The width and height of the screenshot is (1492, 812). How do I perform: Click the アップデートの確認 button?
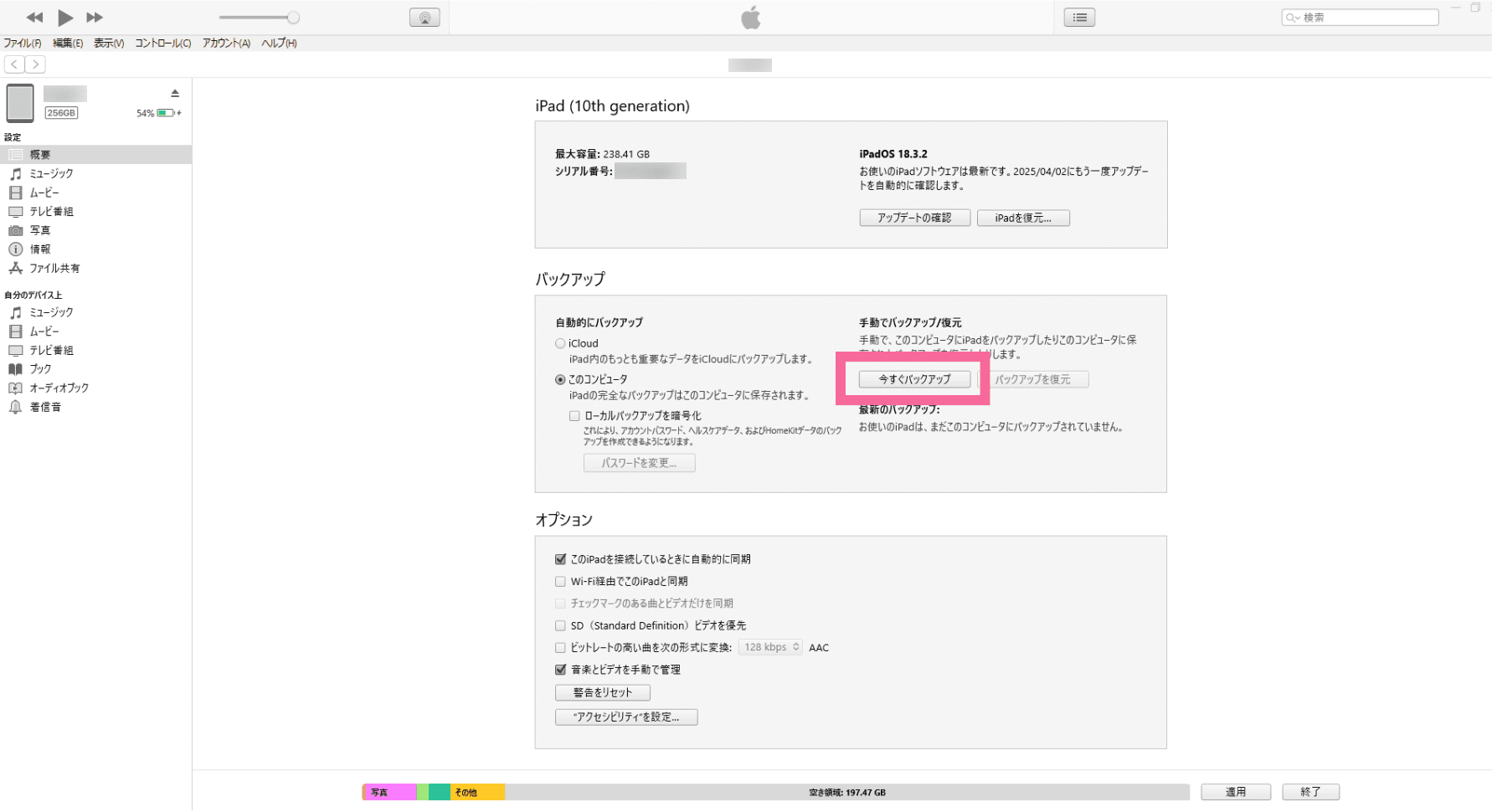pos(914,218)
